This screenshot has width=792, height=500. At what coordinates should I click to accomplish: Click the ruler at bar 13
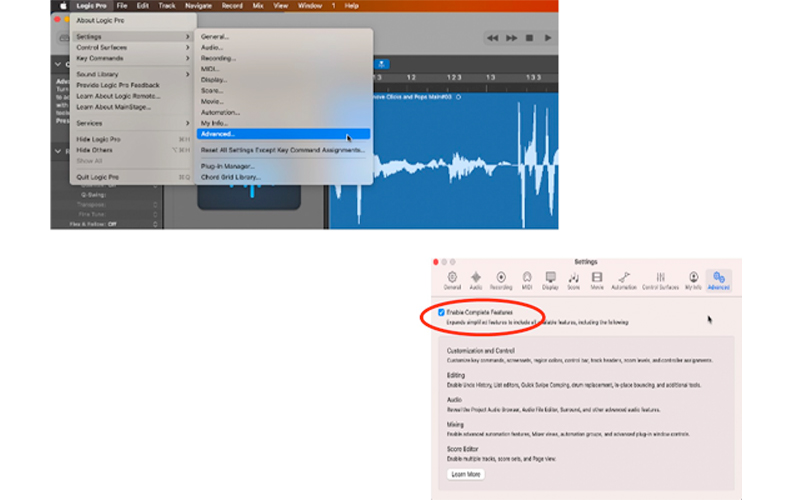(490, 78)
